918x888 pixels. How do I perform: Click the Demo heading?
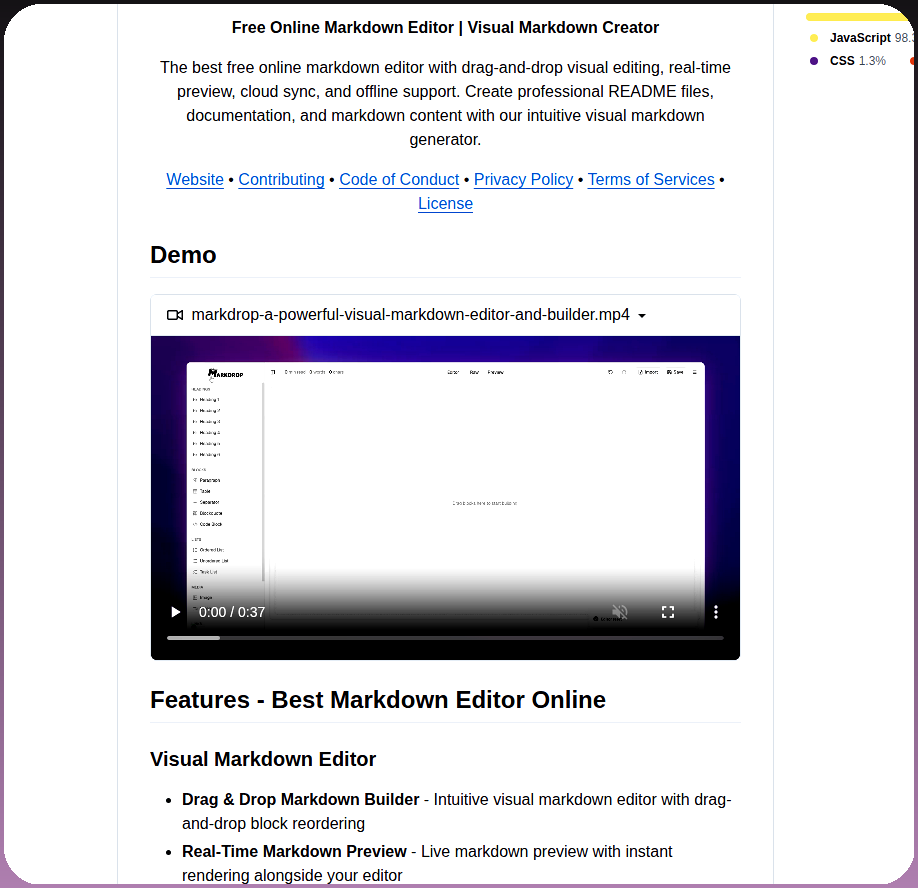pyautogui.click(x=183, y=255)
